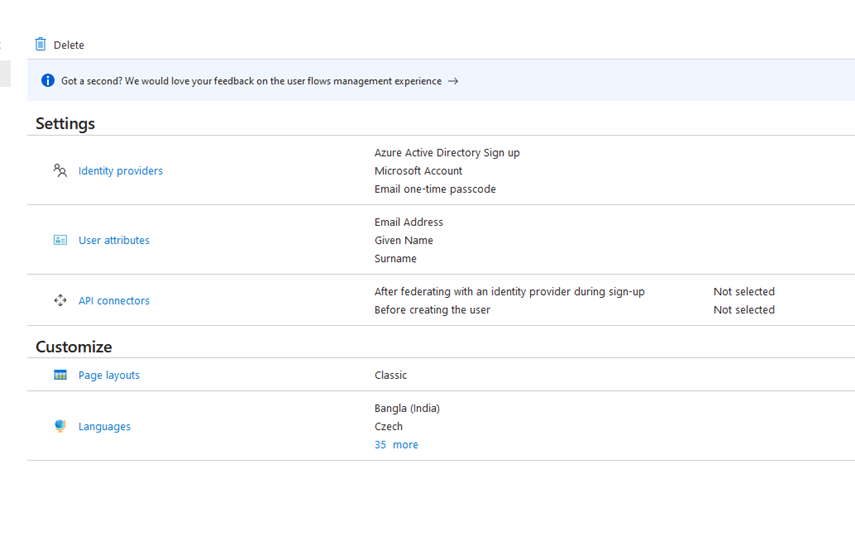Open User attributes settings

pos(114,240)
